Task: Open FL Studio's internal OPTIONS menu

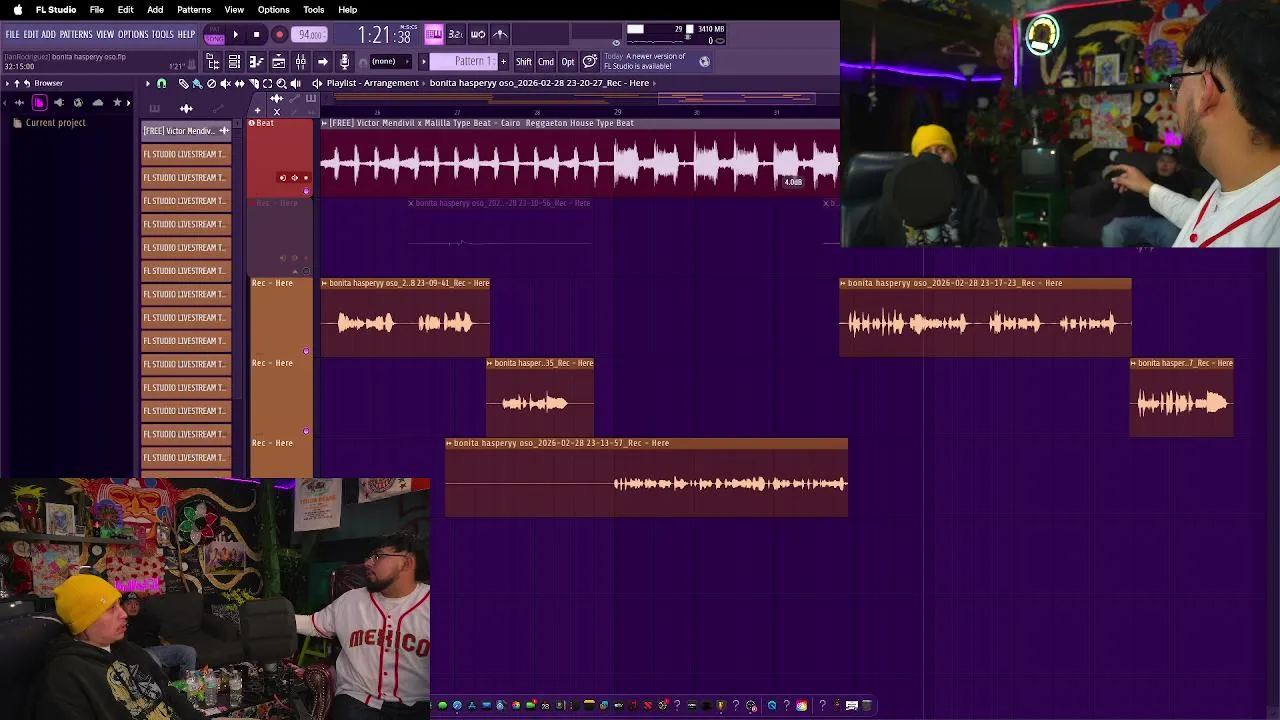Action: (133, 34)
